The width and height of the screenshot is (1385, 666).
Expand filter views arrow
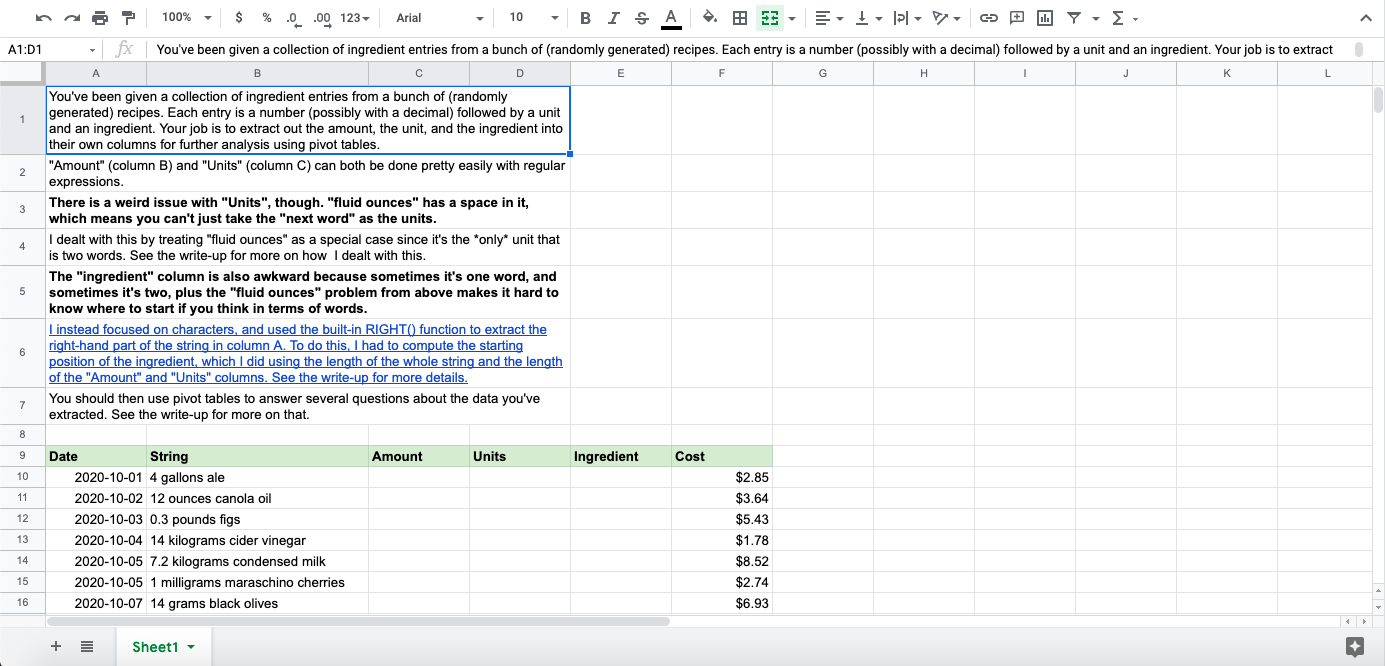pyautogui.click(x=1095, y=18)
